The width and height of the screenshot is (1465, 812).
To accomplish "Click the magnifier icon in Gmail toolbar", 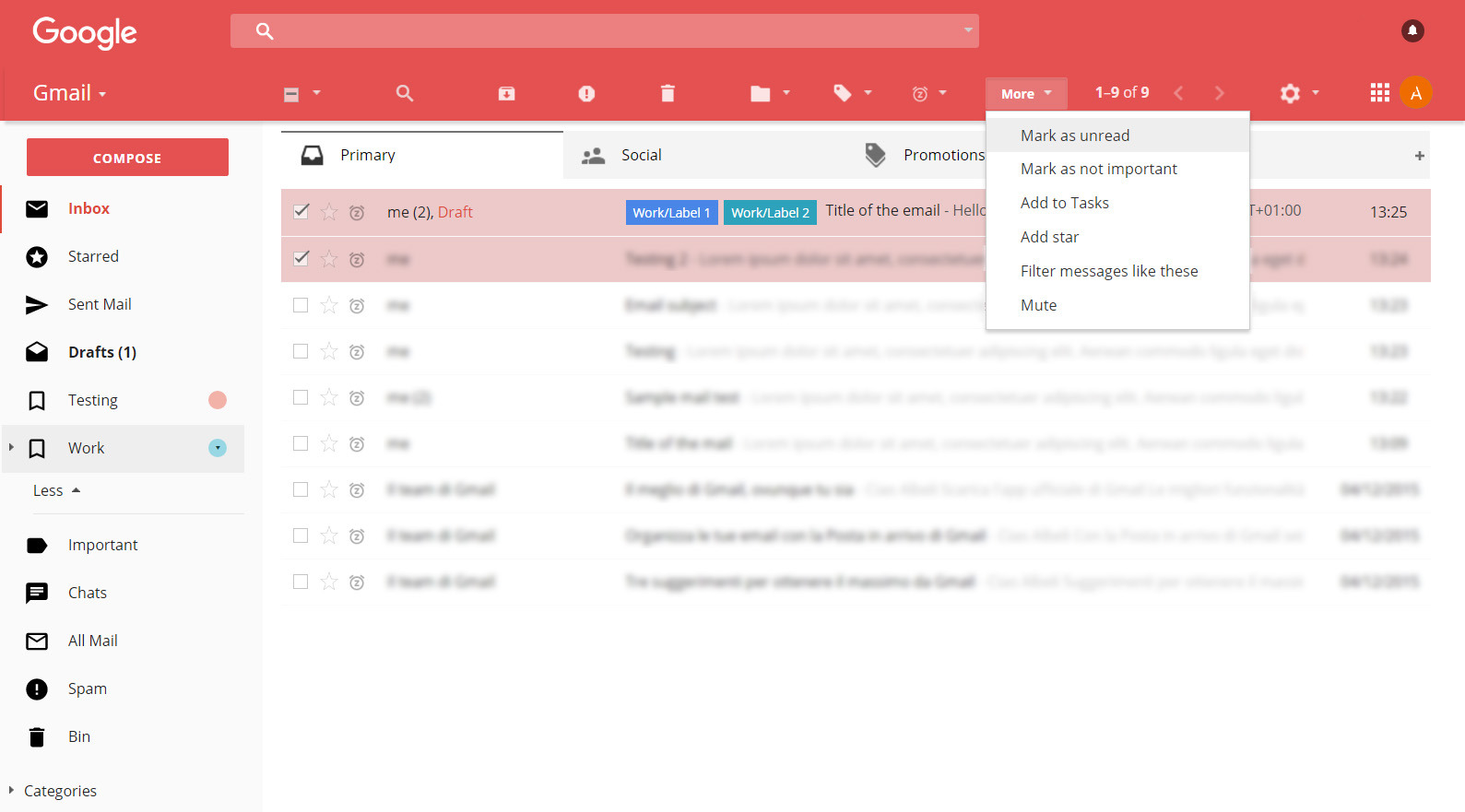I will coord(404,93).
